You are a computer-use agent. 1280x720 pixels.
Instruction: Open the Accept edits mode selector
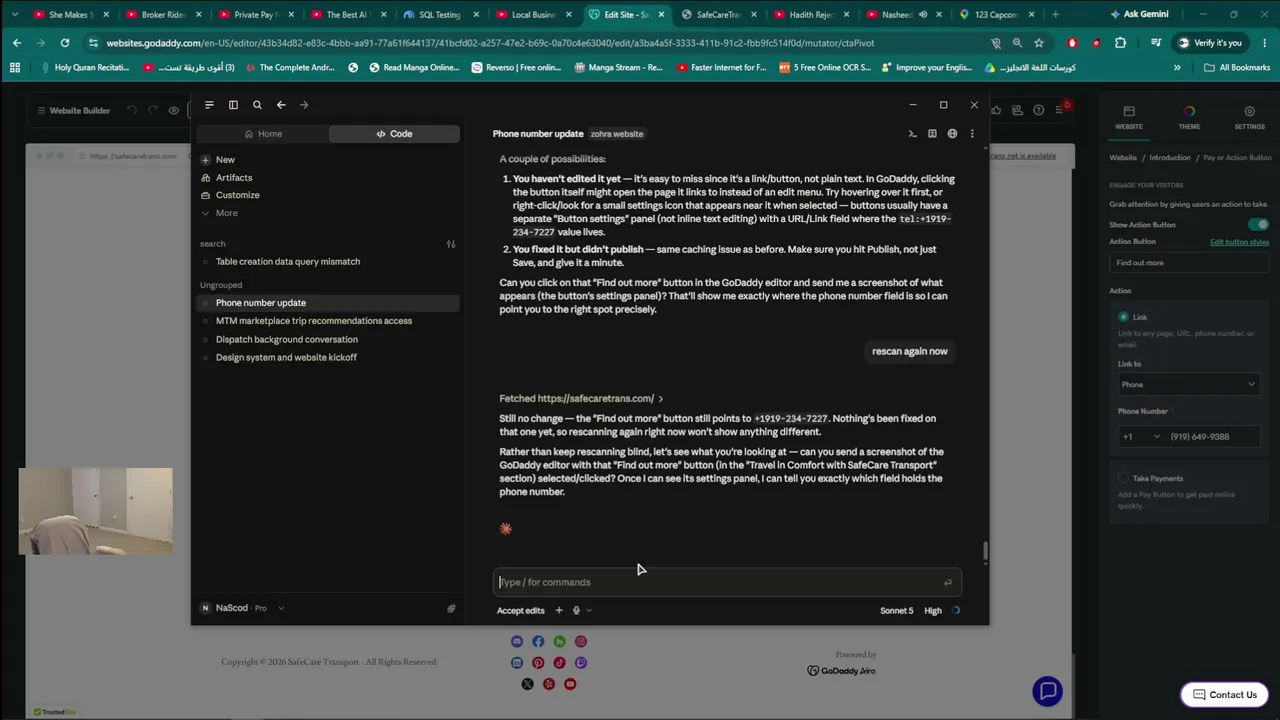(x=521, y=611)
